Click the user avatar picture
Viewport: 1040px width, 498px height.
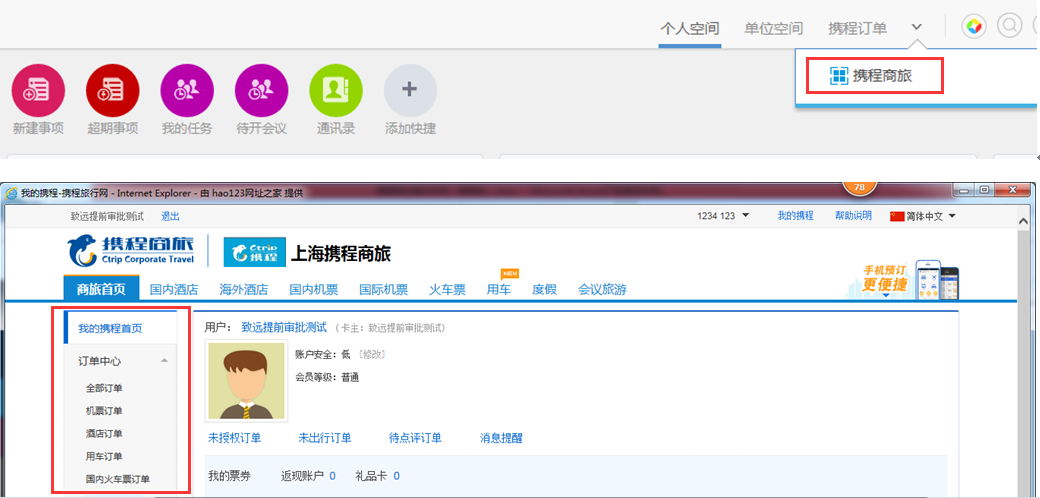[247, 381]
